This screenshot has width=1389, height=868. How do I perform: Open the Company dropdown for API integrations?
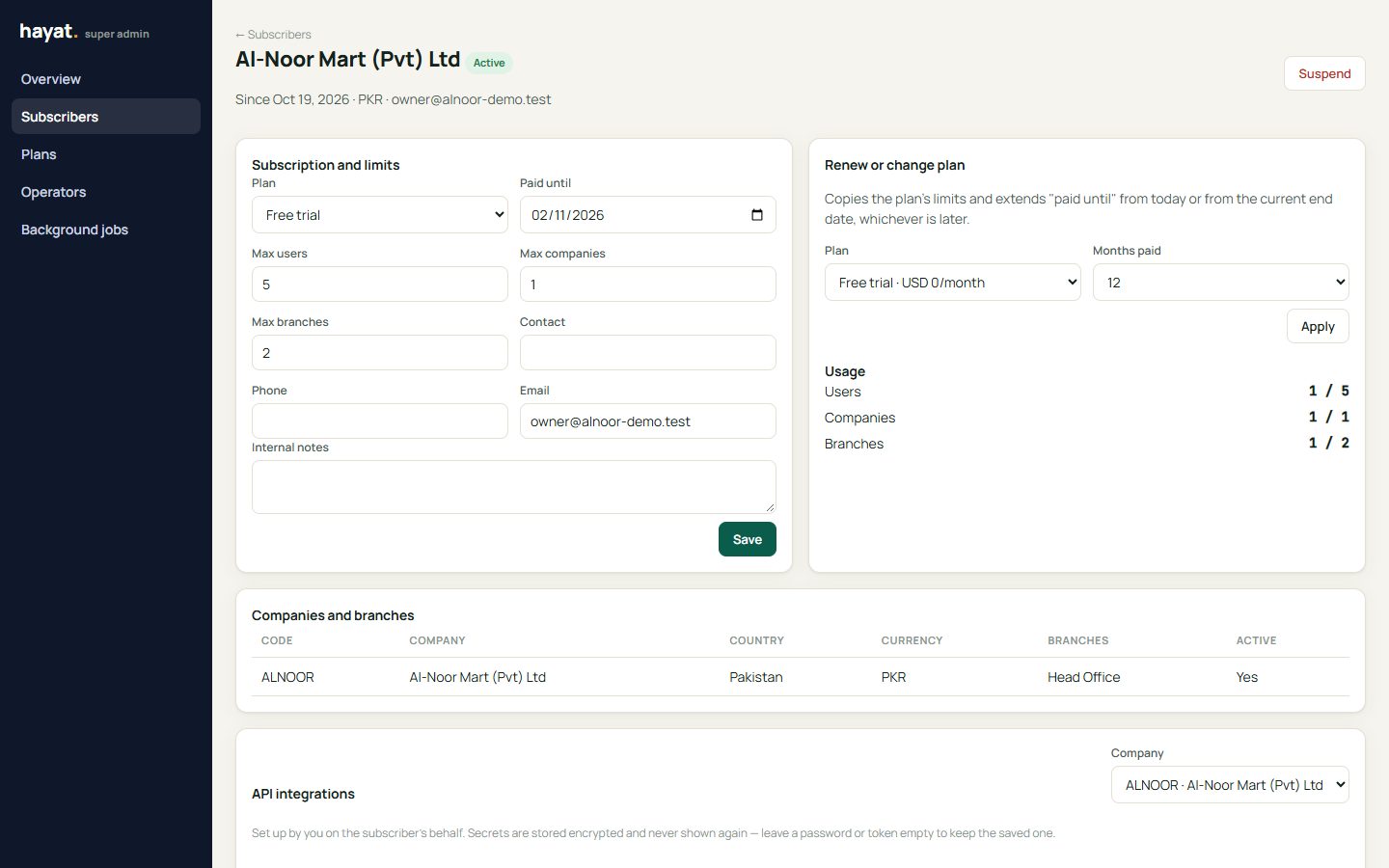coord(1230,785)
